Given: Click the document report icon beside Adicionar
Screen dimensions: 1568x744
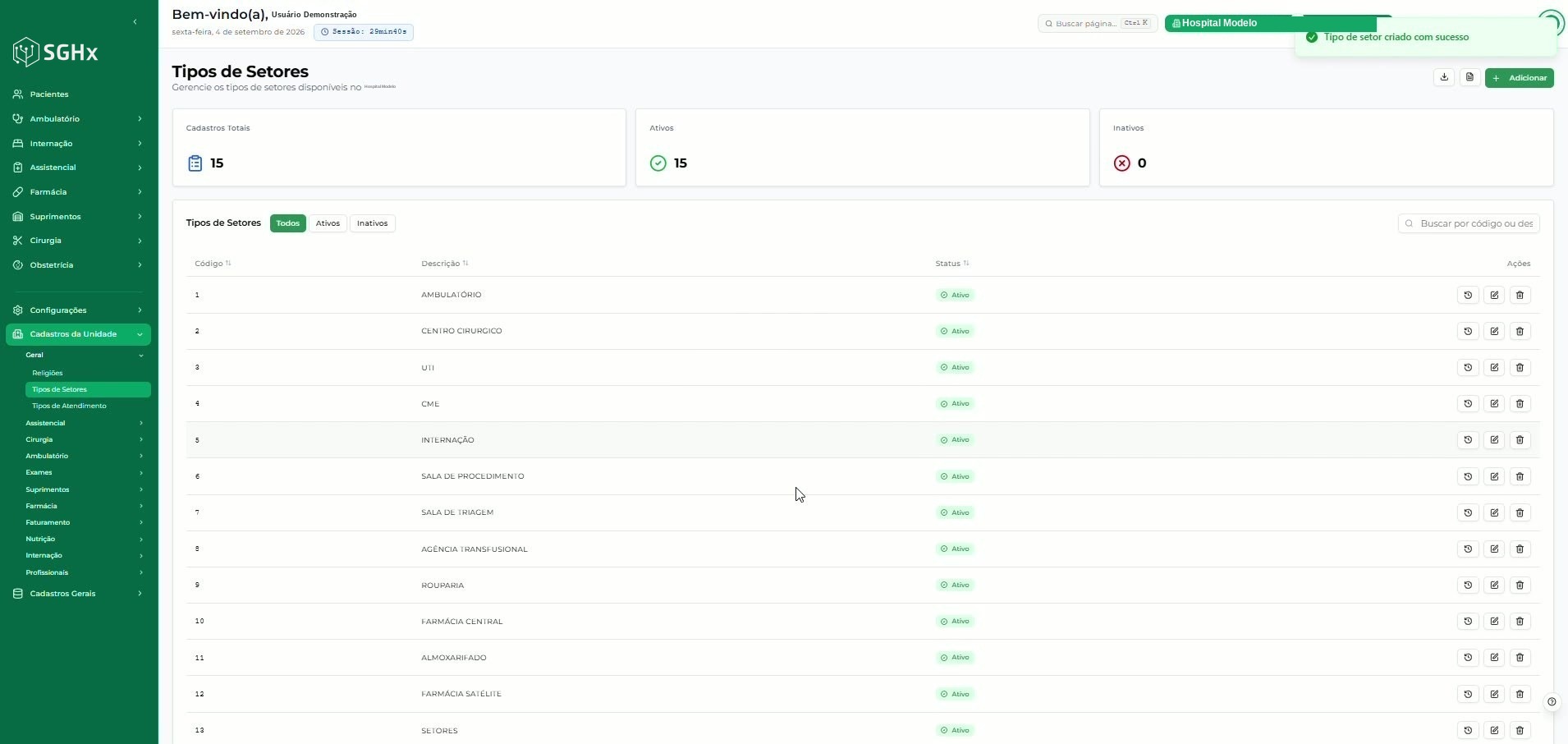Looking at the screenshot, I should 1469,77.
